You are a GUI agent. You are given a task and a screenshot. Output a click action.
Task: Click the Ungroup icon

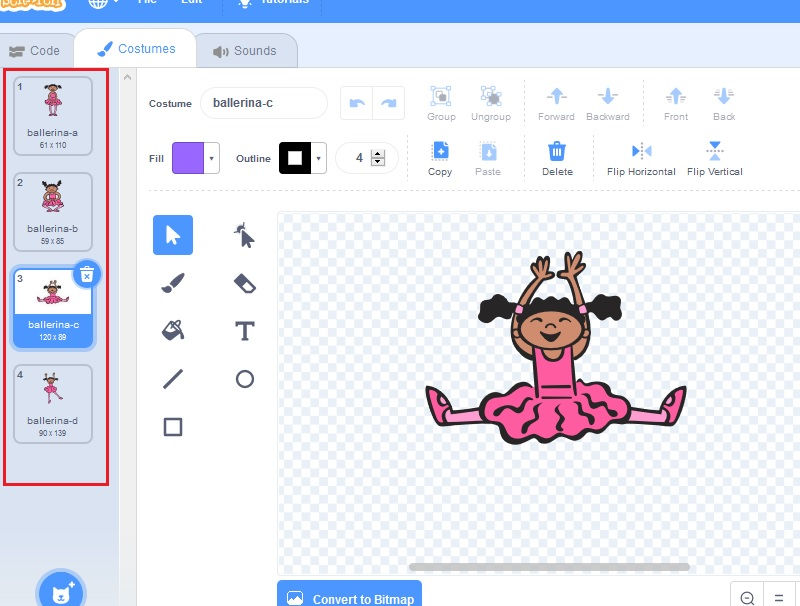click(x=491, y=104)
